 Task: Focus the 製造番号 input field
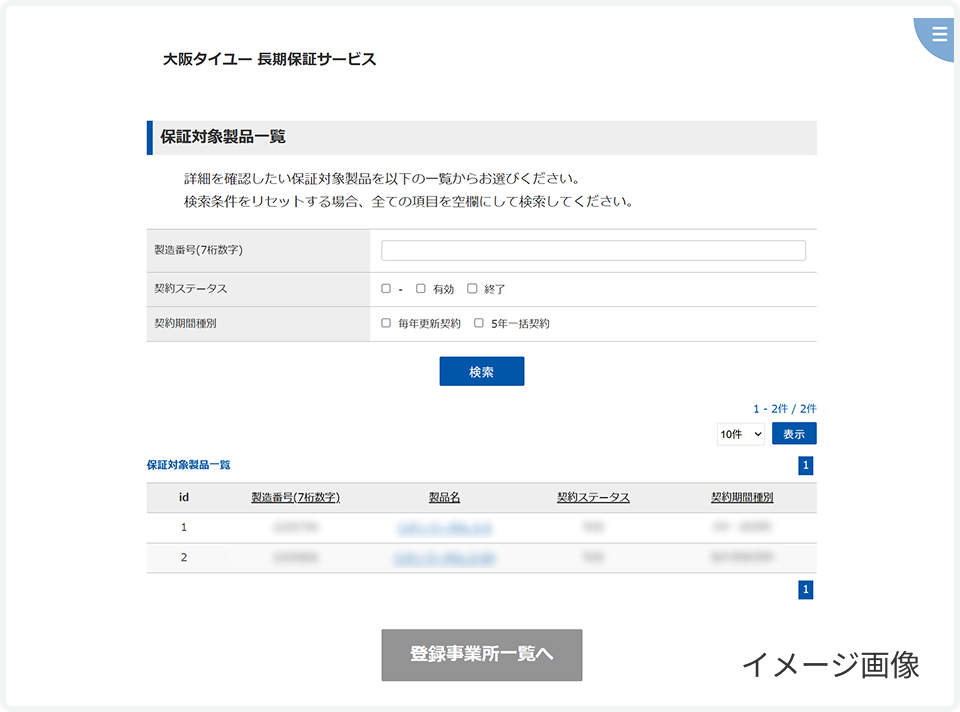pos(593,250)
